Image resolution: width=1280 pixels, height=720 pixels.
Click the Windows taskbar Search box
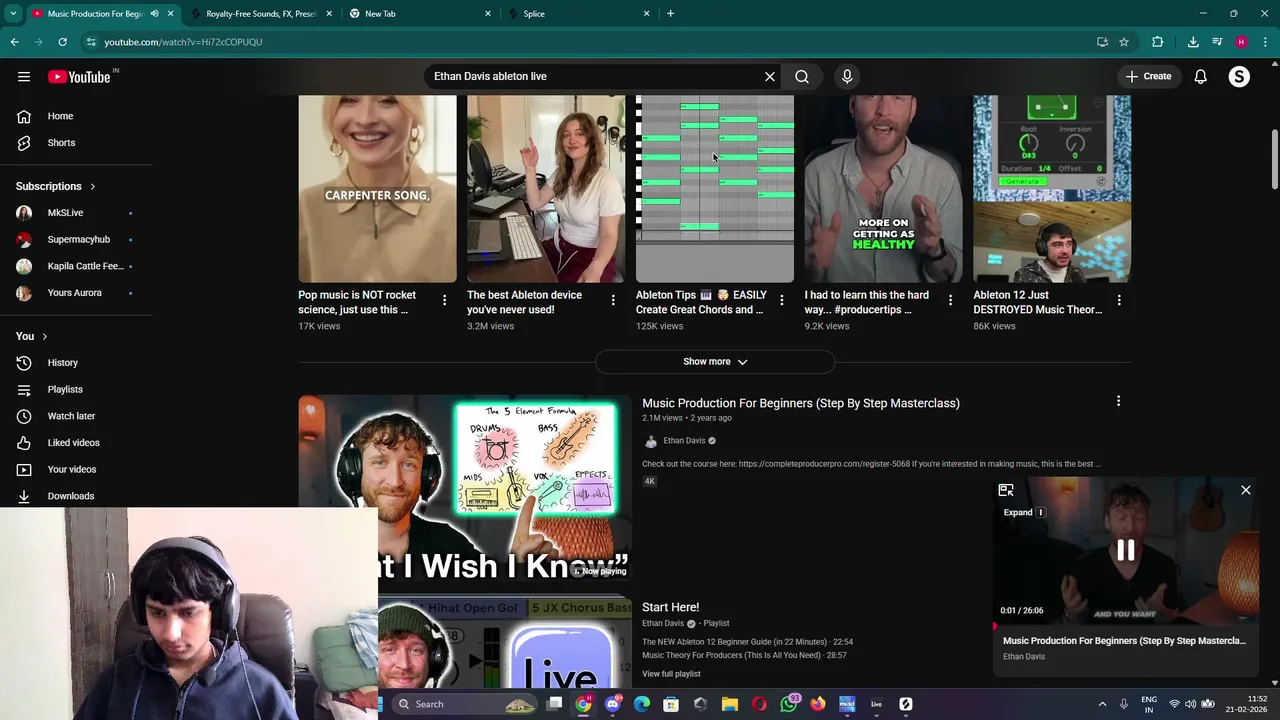[466, 704]
